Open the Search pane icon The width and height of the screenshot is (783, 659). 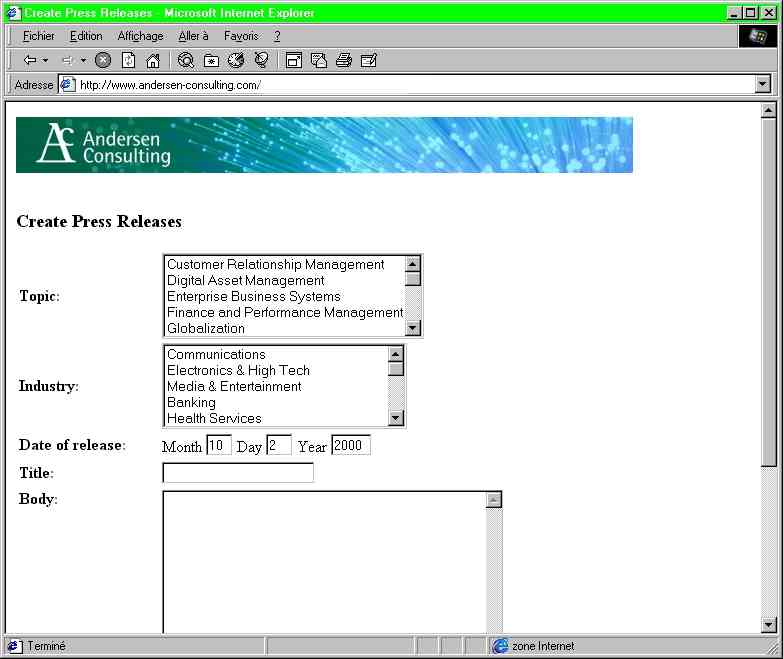(186, 60)
